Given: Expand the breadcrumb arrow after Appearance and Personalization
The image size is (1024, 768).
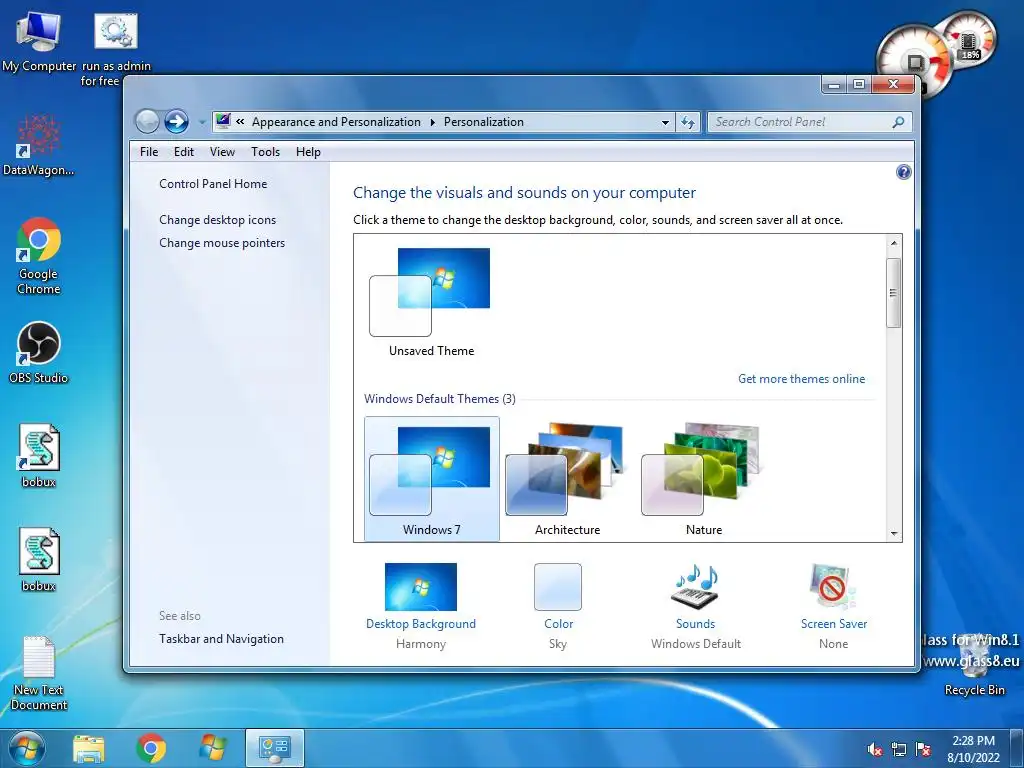Looking at the screenshot, I should (x=432, y=122).
